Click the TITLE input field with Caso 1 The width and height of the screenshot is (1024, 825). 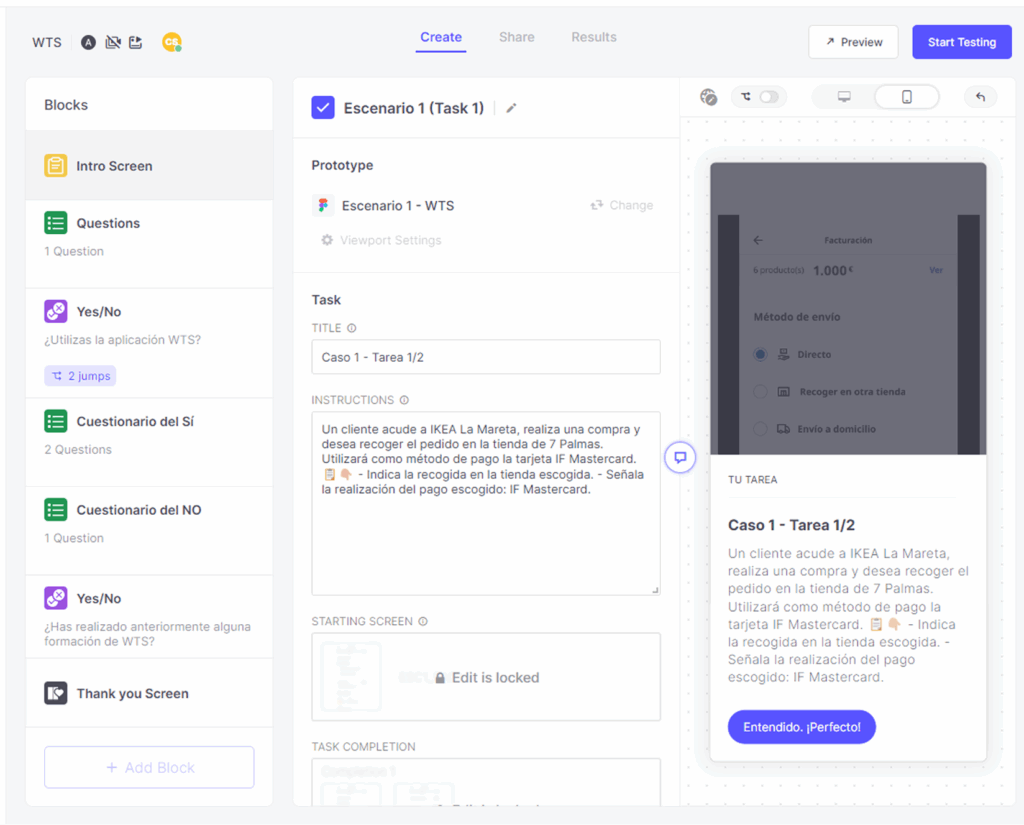pyautogui.click(x=485, y=357)
